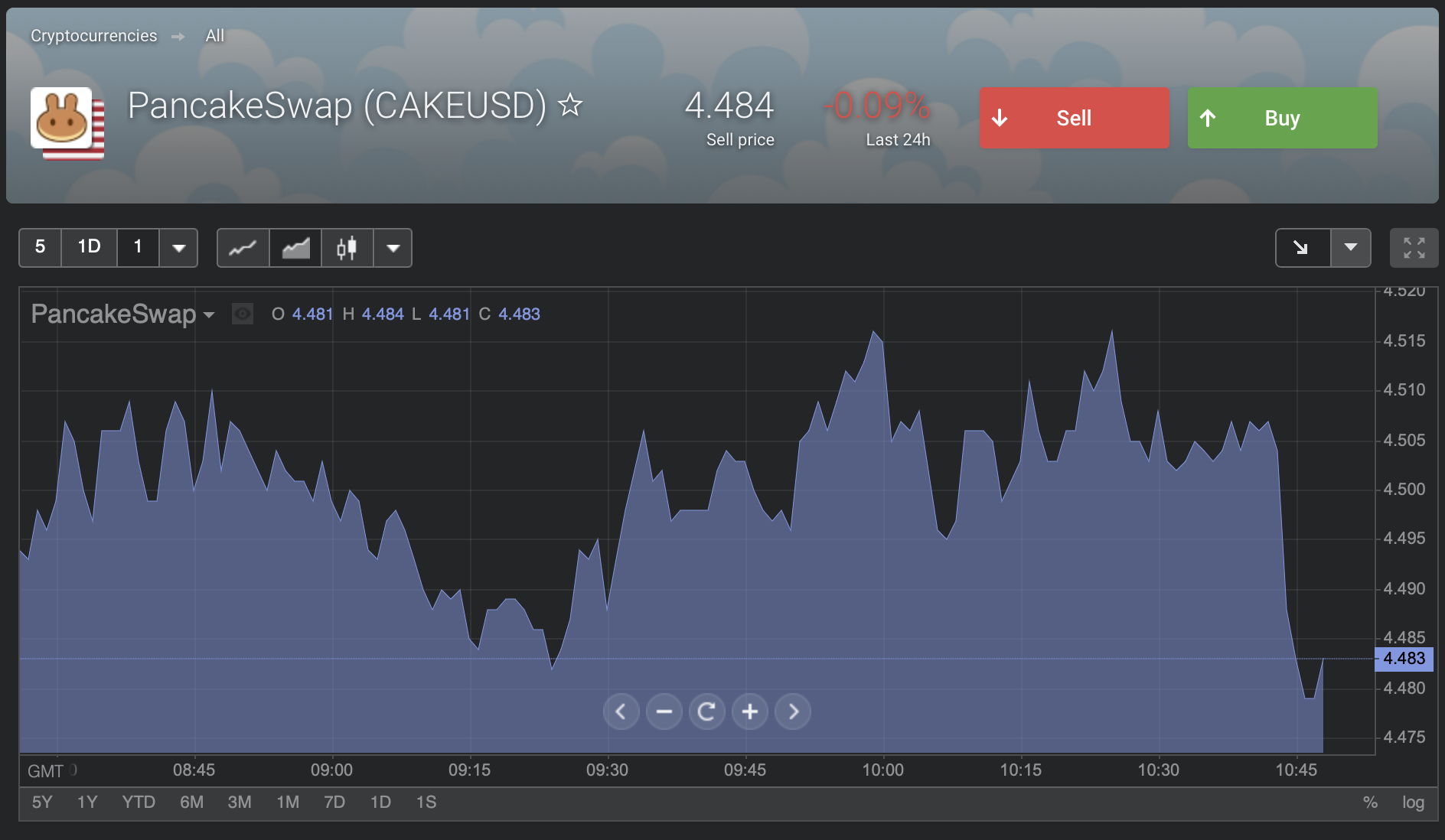
Task: Click the PancakeSwap bunny logo
Action: (x=61, y=118)
